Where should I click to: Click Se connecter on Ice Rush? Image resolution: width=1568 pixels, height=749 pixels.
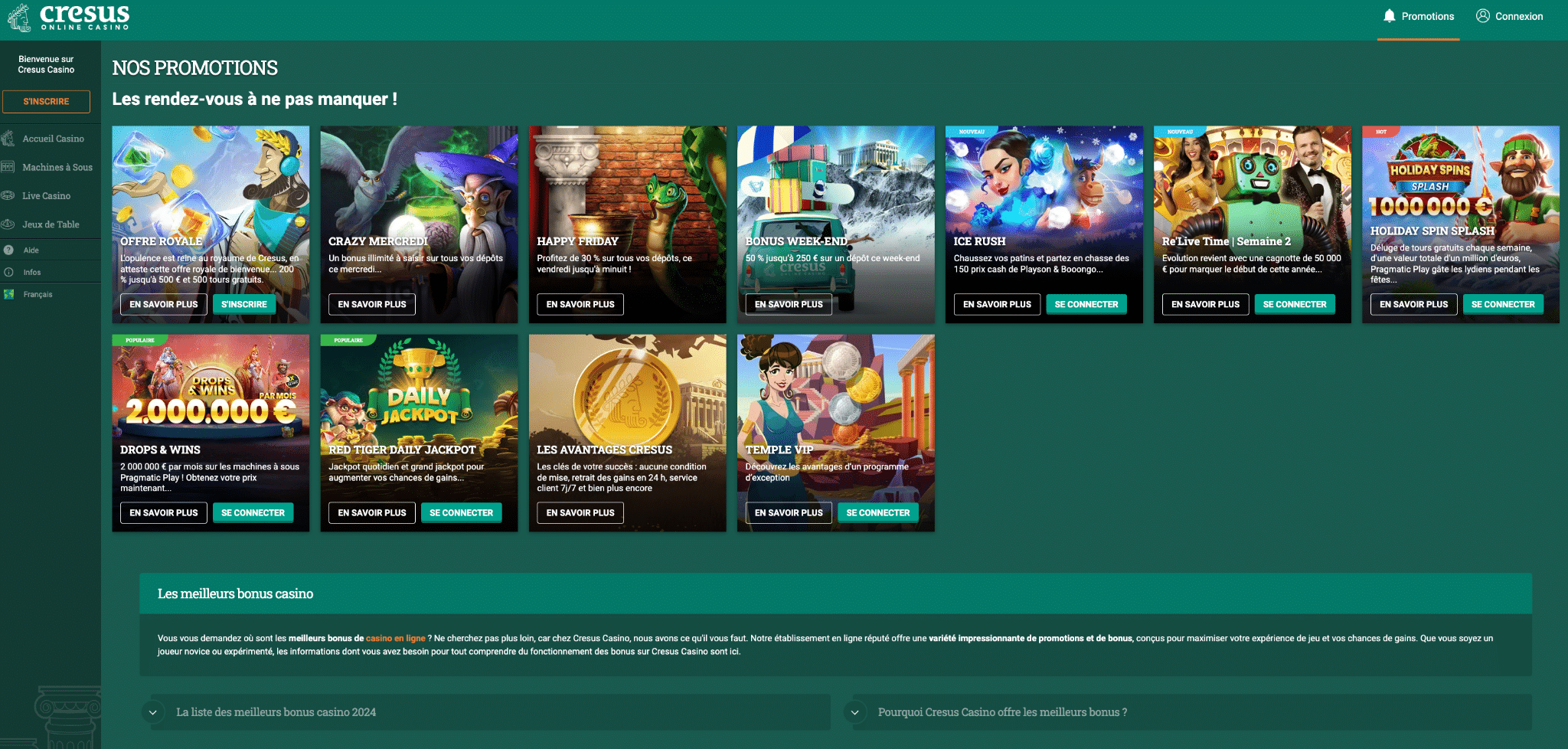1086,304
